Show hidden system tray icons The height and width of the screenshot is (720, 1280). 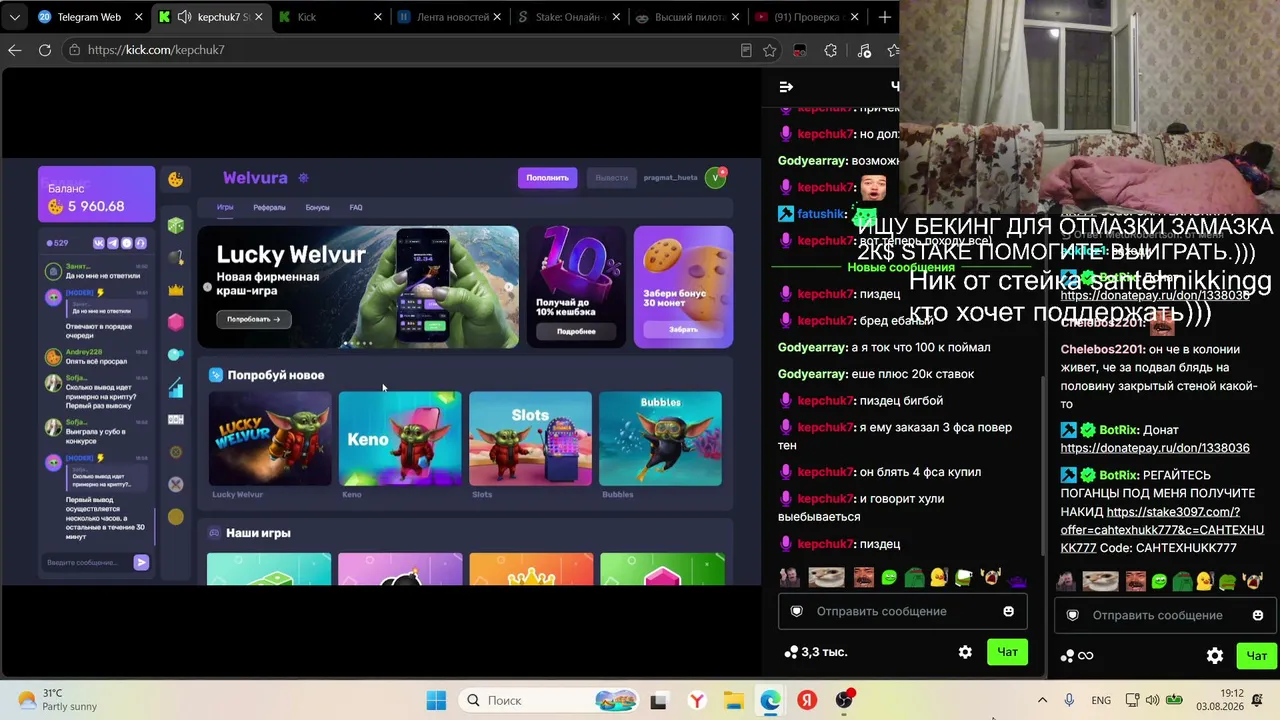[x=1042, y=700]
